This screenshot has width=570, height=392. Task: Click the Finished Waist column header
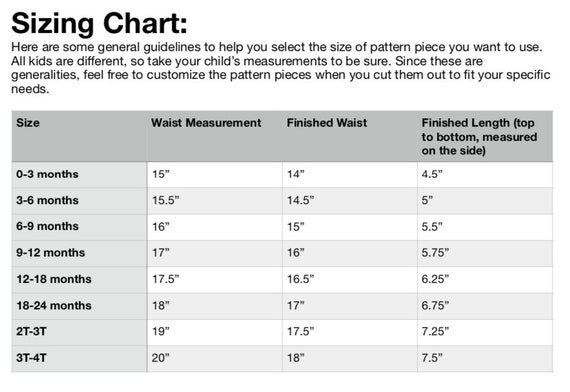point(327,123)
